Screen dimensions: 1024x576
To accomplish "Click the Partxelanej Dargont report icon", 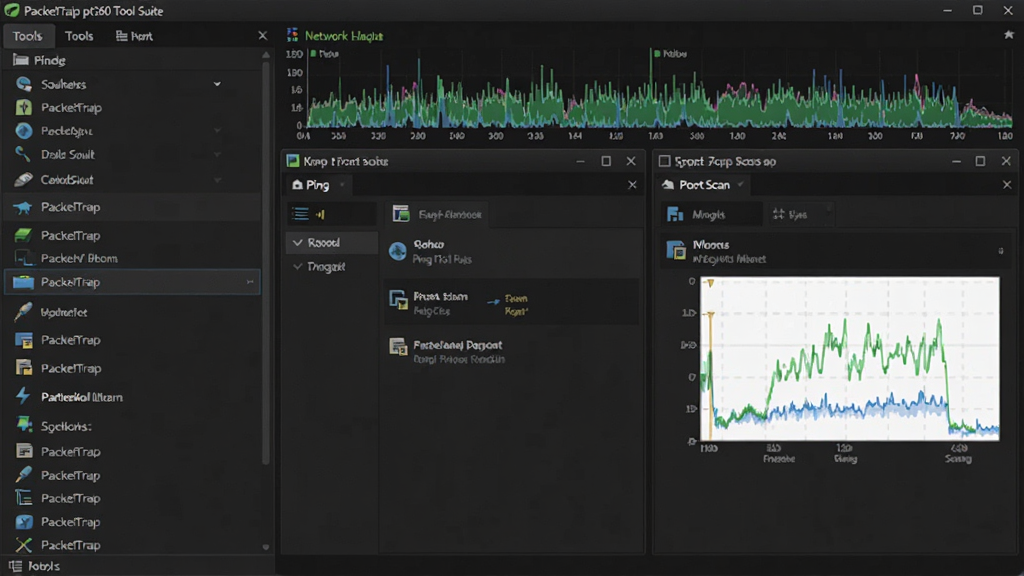I will (x=398, y=347).
